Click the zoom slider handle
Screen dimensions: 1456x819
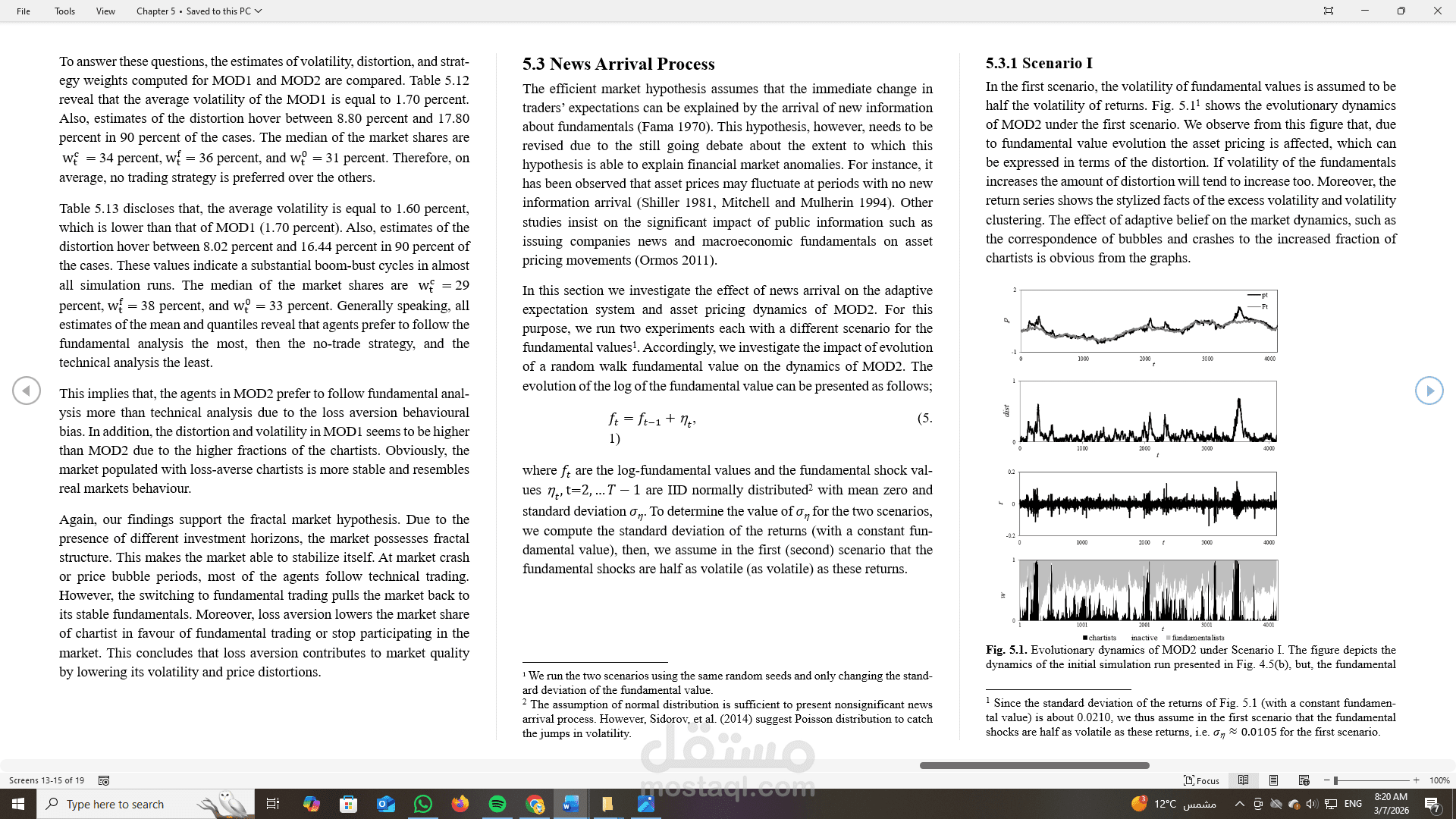point(1335,780)
